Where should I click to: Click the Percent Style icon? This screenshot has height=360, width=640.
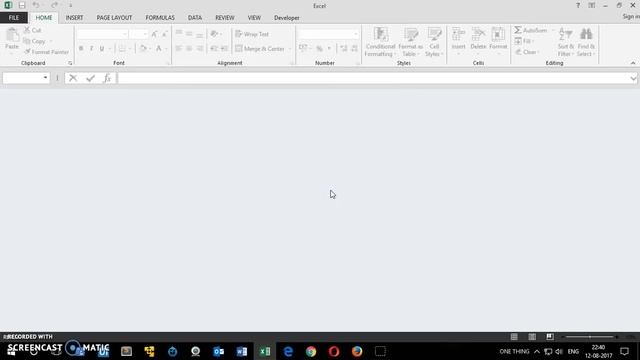pyautogui.click(x=319, y=49)
